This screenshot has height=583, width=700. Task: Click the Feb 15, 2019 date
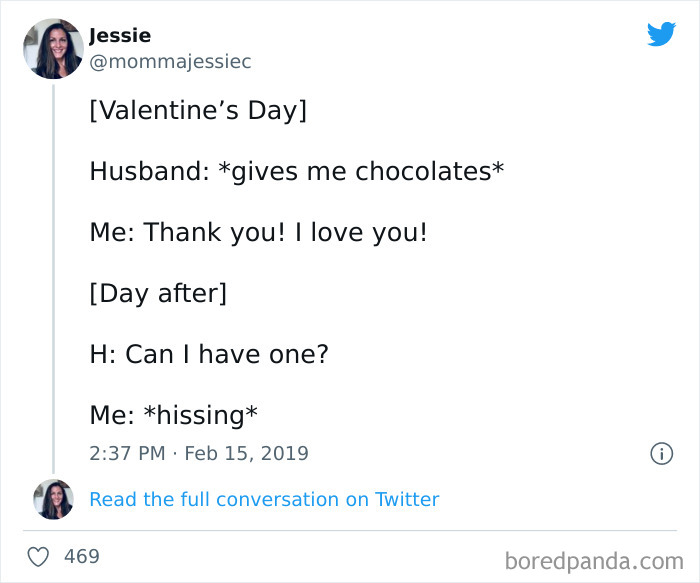(245, 453)
